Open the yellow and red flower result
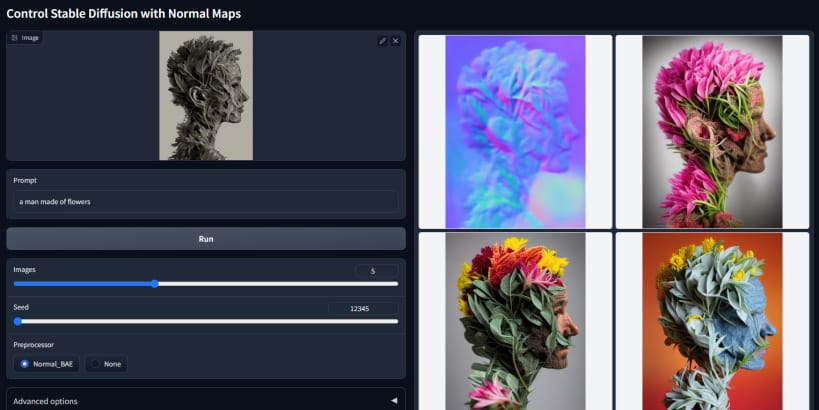This screenshot has height=410, width=819. click(514, 322)
